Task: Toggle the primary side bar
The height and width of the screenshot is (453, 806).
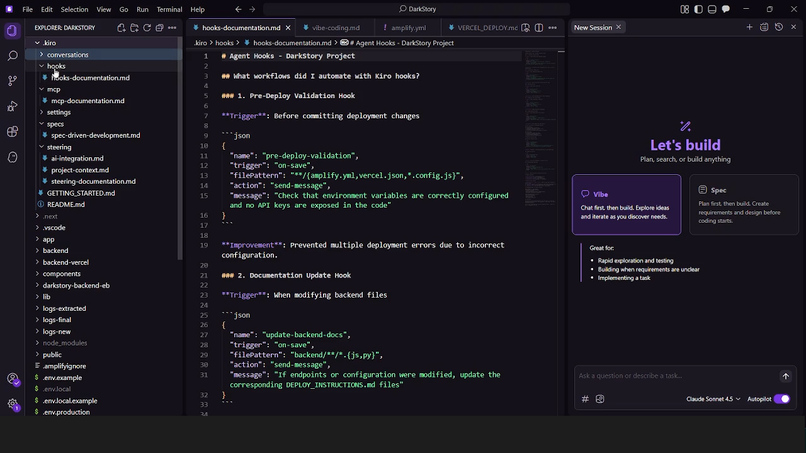Action: [x=698, y=9]
